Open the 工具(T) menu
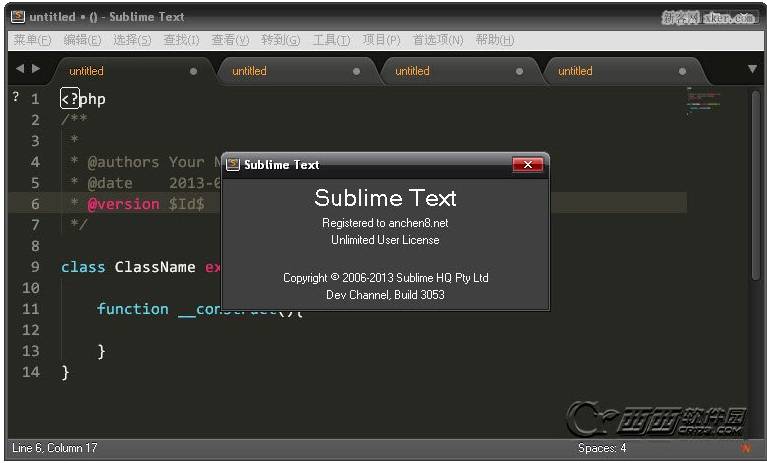767x463 pixels. (x=331, y=40)
